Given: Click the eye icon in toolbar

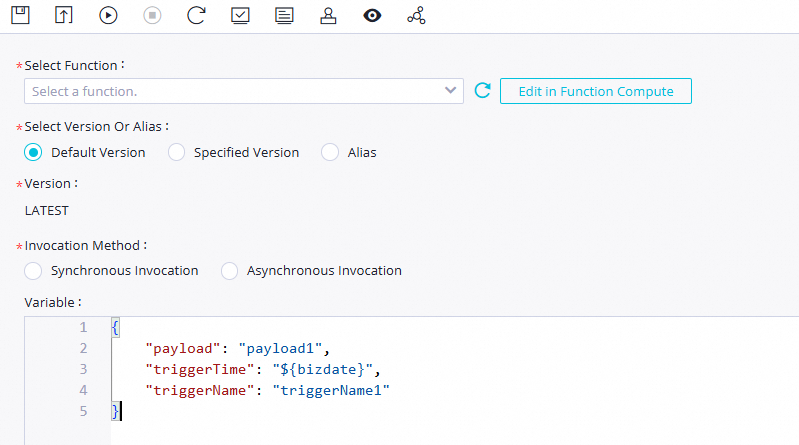Looking at the screenshot, I should (x=372, y=15).
